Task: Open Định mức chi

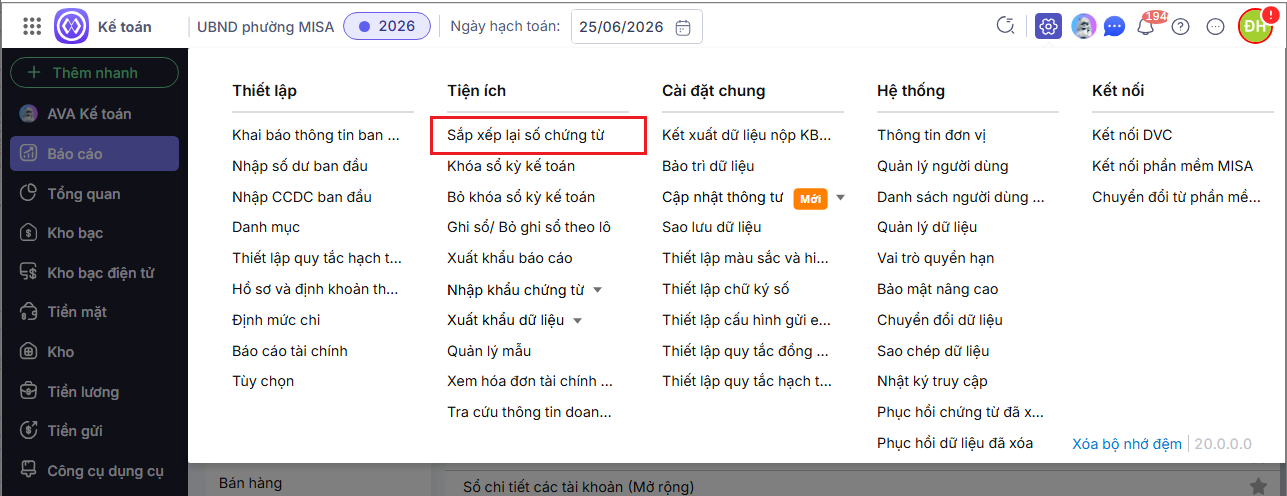Action: [276, 321]
